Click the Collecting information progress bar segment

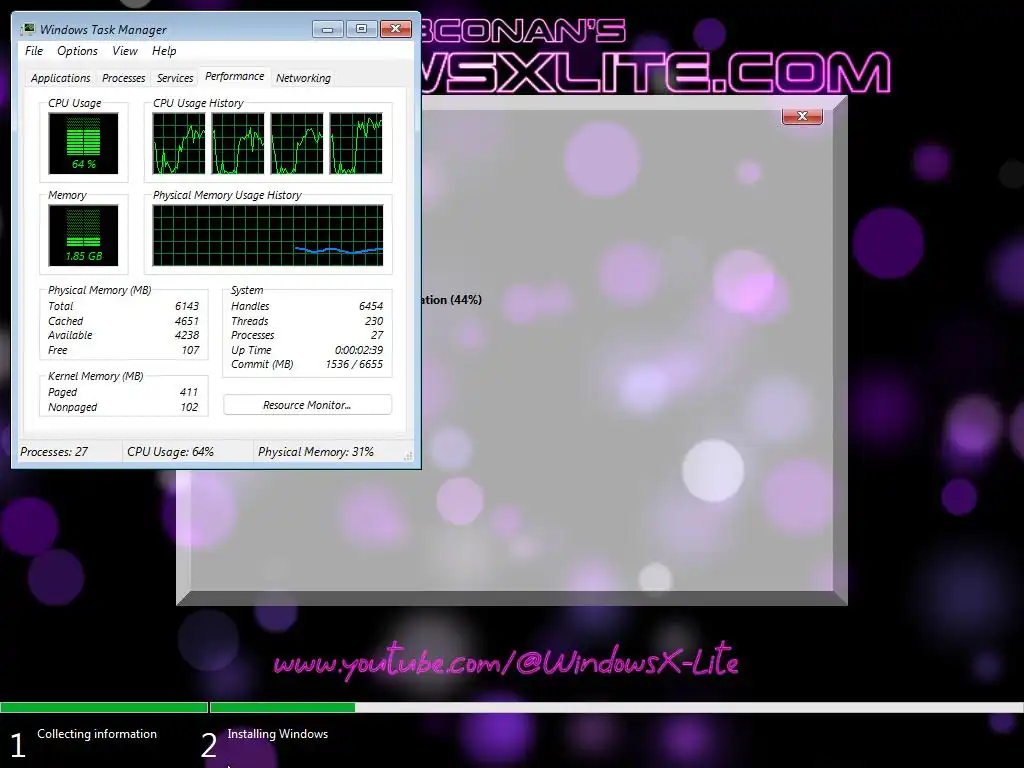point(104,707)
